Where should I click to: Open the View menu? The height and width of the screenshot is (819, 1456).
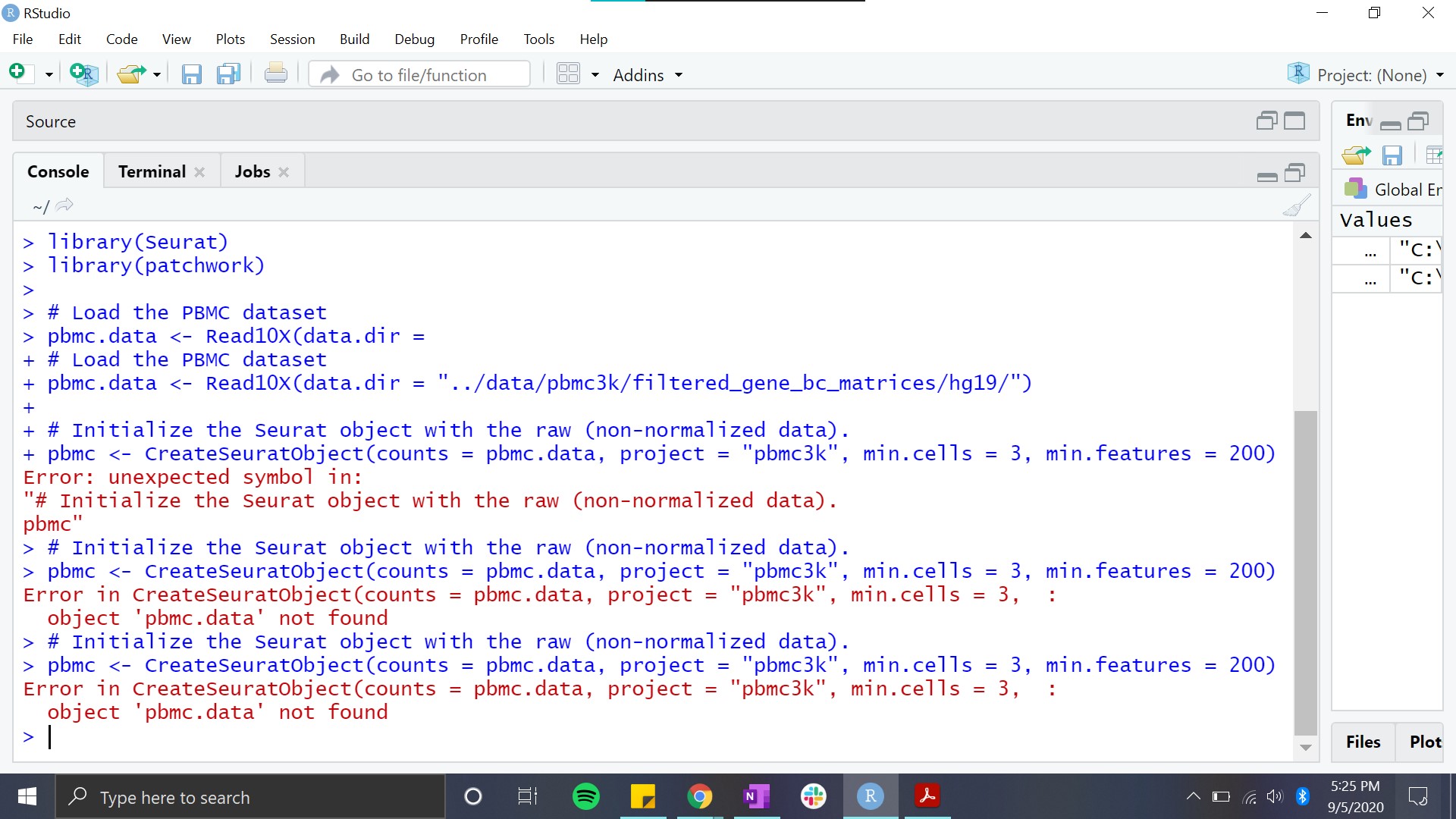[176, 39]
